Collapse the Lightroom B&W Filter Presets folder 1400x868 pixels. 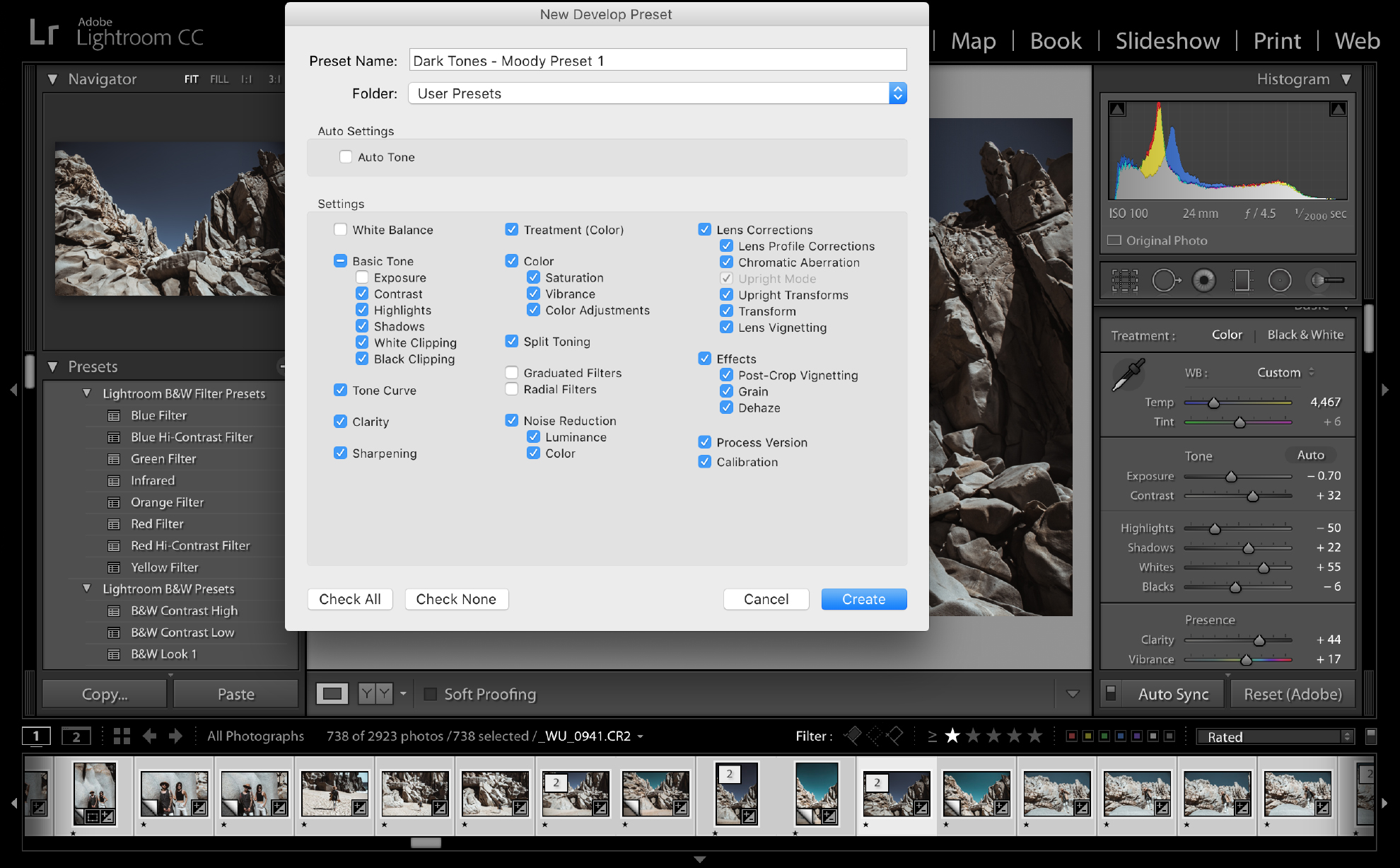tap(87, 393)
